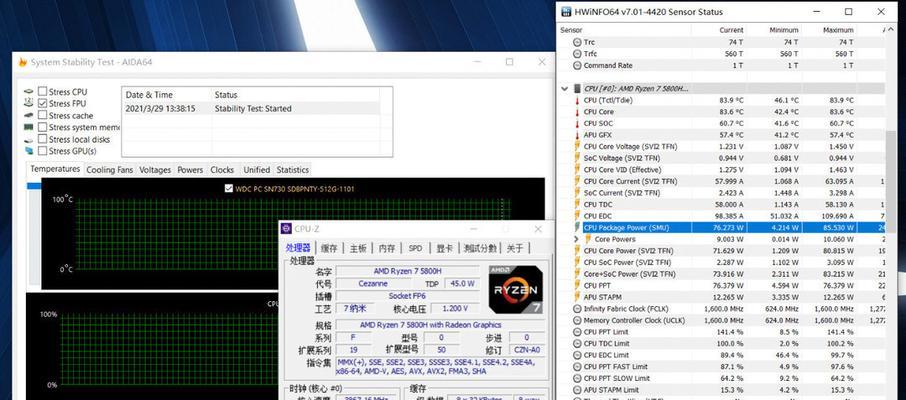The width and height of the screenshot is (906, 400).
Task: Enable Stress GPU(s) checkbox
Action: pos(42,151)
